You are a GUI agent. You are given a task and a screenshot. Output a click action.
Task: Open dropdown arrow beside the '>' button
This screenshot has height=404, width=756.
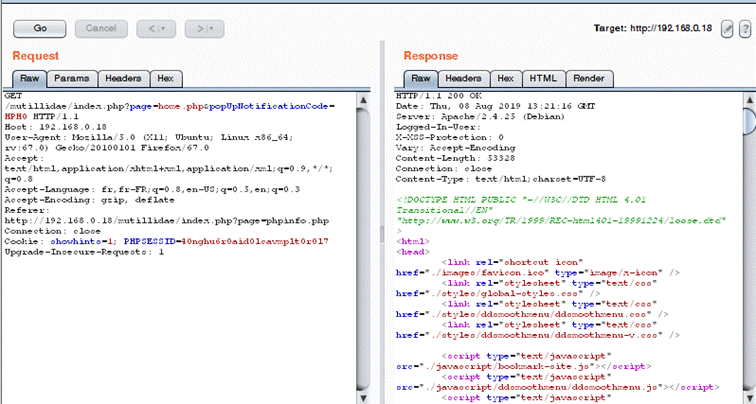[x=212, y=28]
